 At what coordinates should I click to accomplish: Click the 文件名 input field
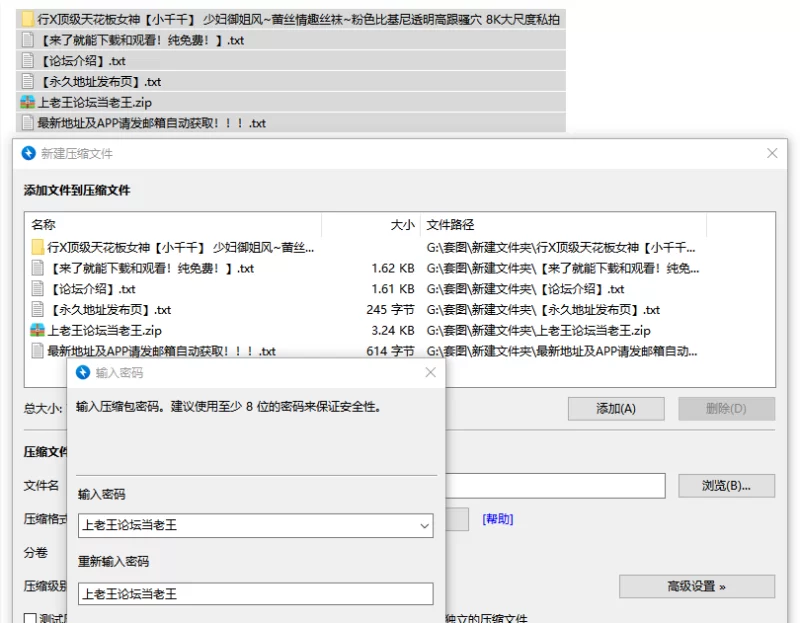(x=555, y=486)
